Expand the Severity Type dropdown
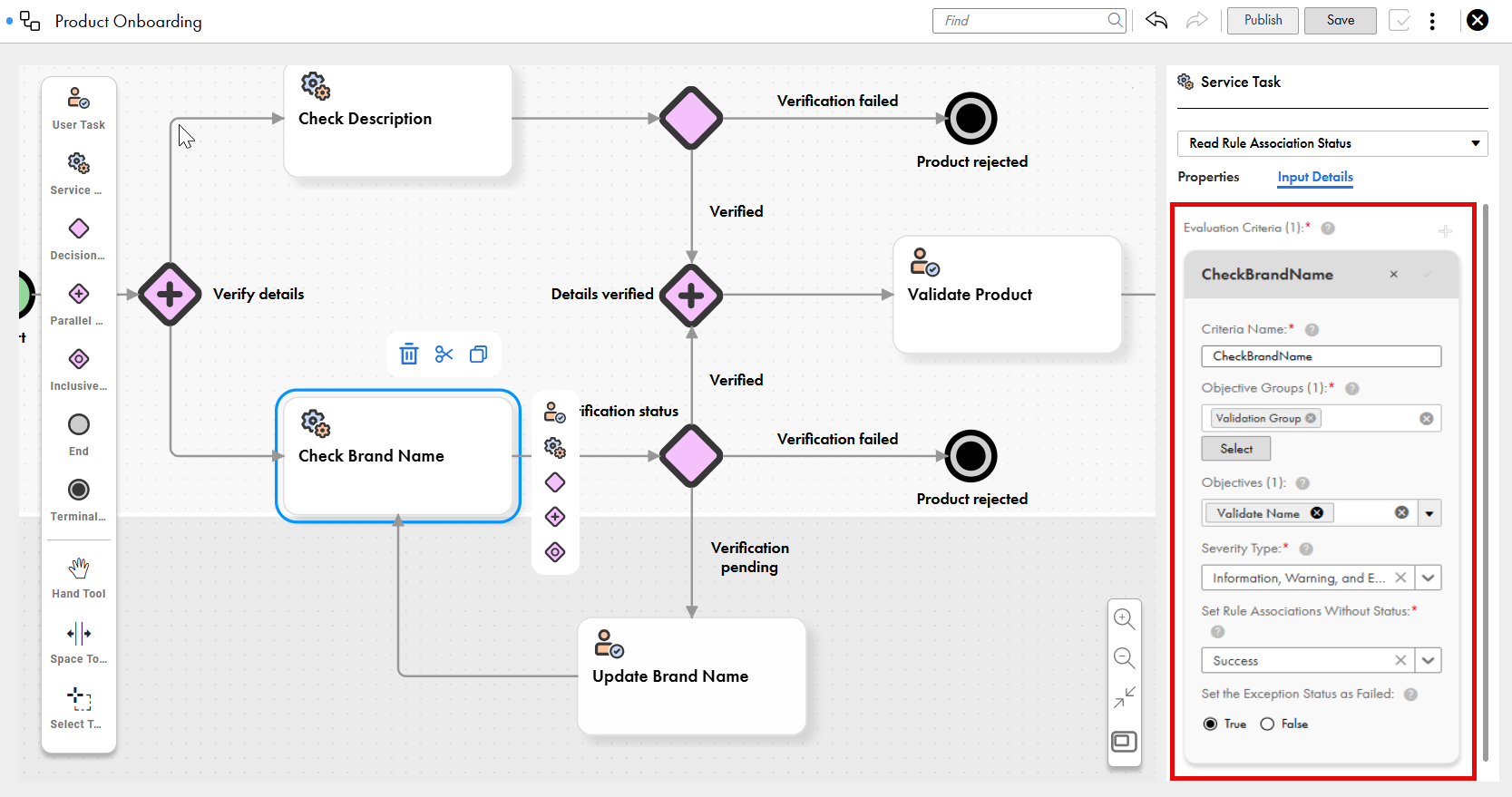 click(1429, 578)
